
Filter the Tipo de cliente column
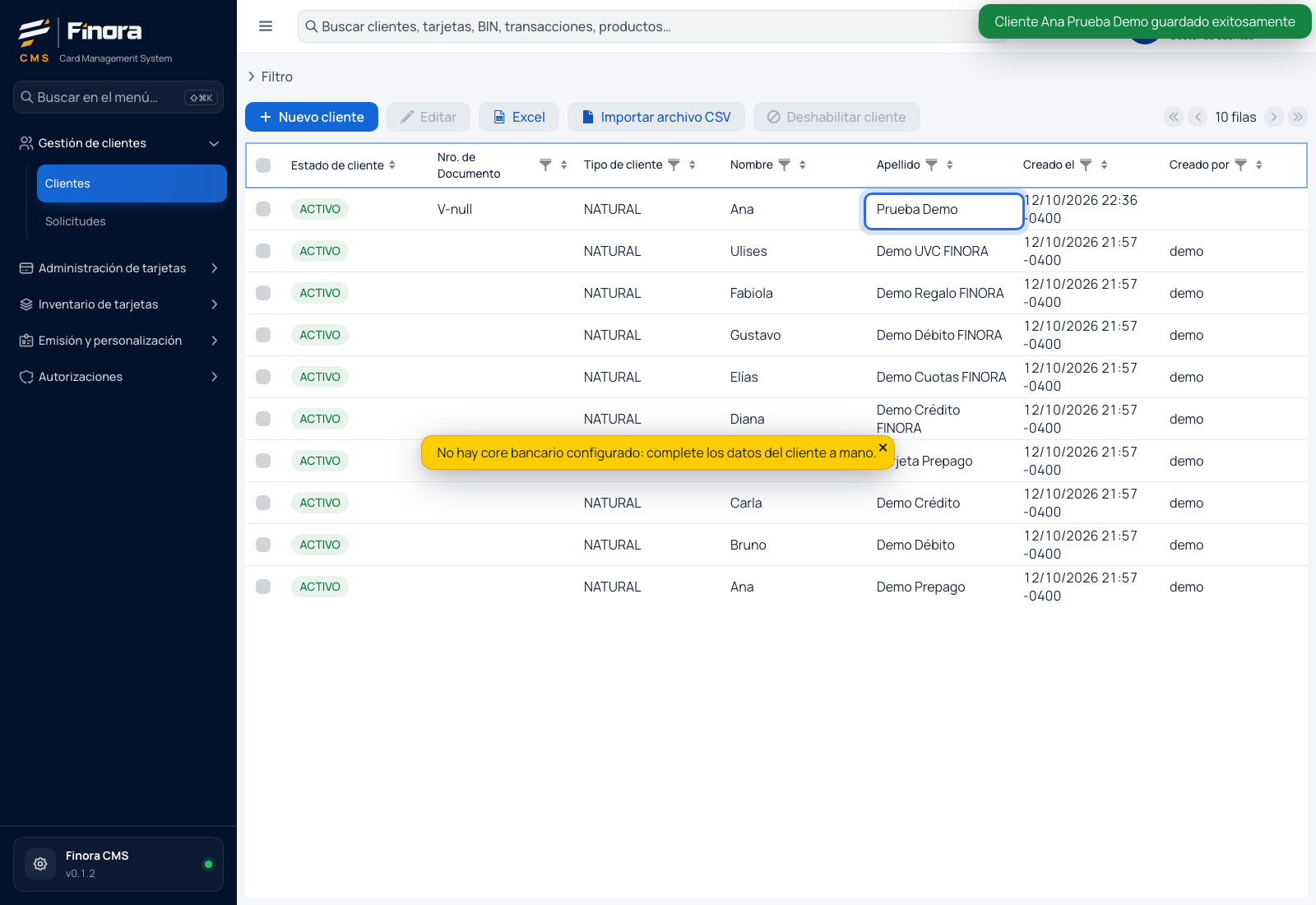click(x=674, y=165)
